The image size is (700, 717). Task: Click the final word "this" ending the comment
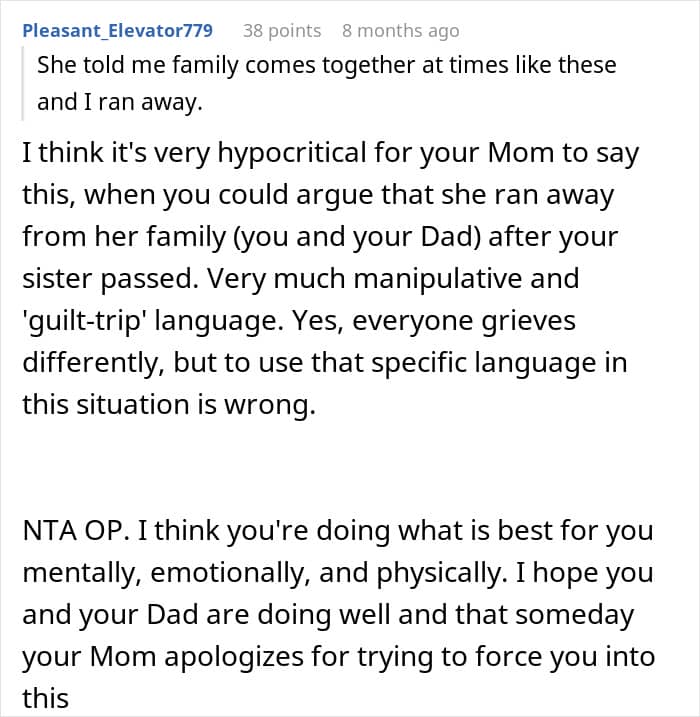click(46, 696)
